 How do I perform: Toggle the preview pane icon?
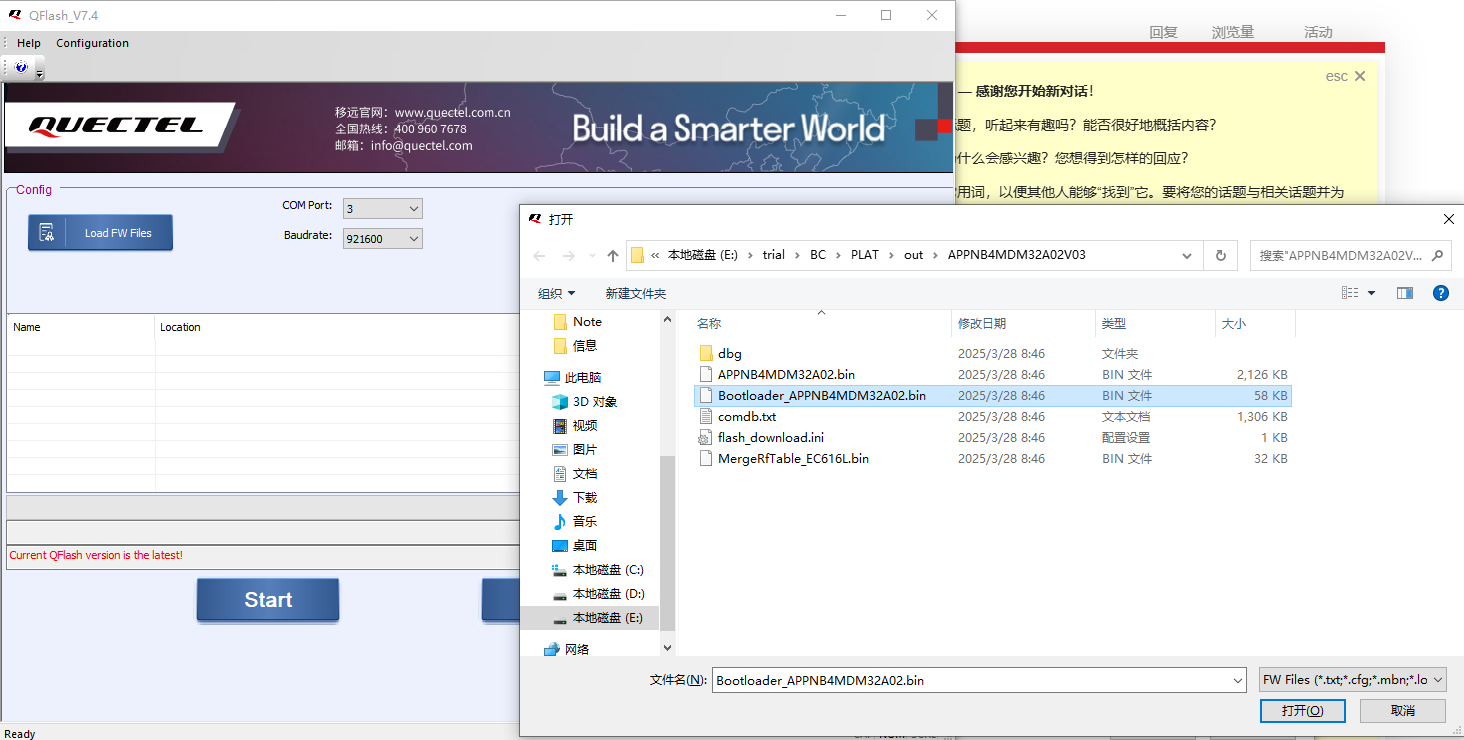(x=1405, y=293)
